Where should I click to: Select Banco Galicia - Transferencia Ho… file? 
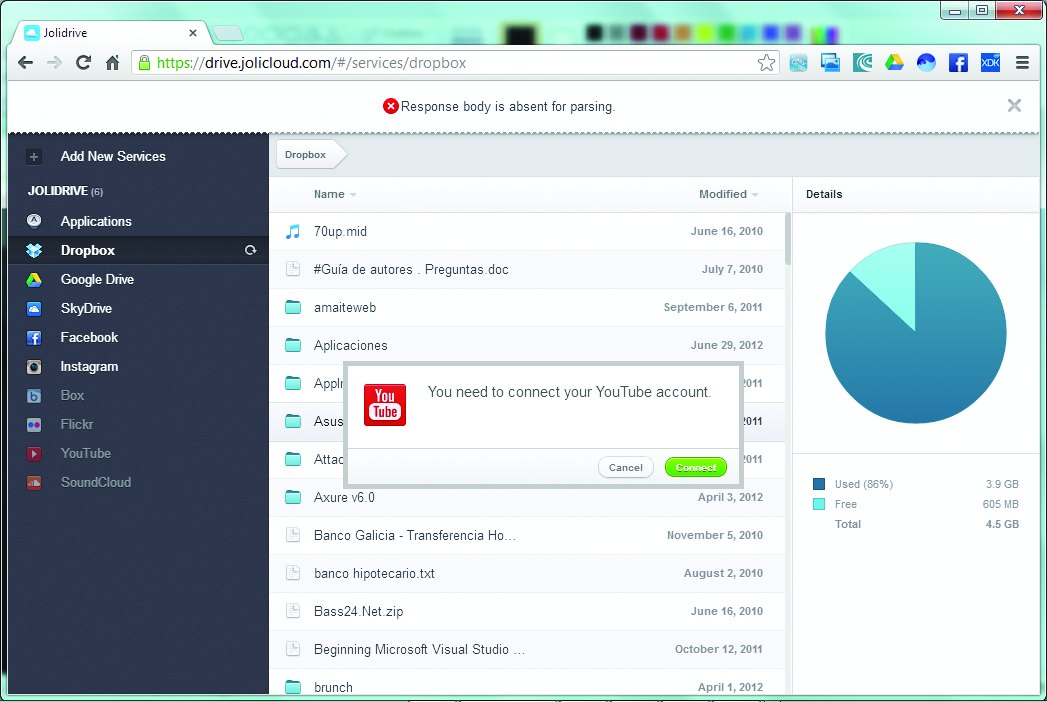click(x=527, y=536)
